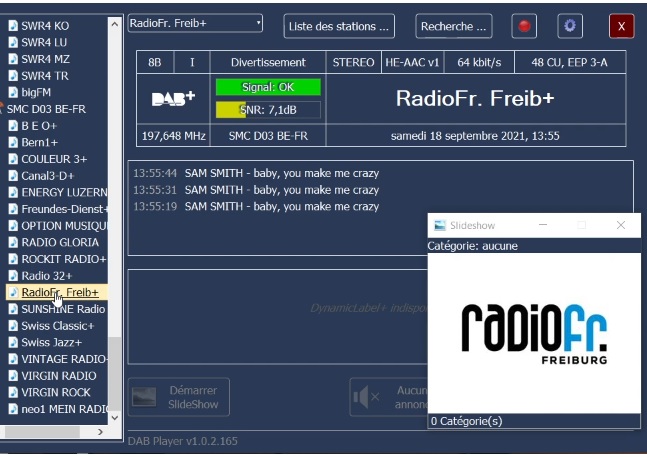647x457 pixels.
Task: Select SWR4 MZ station
Action: tap(45, 59)
